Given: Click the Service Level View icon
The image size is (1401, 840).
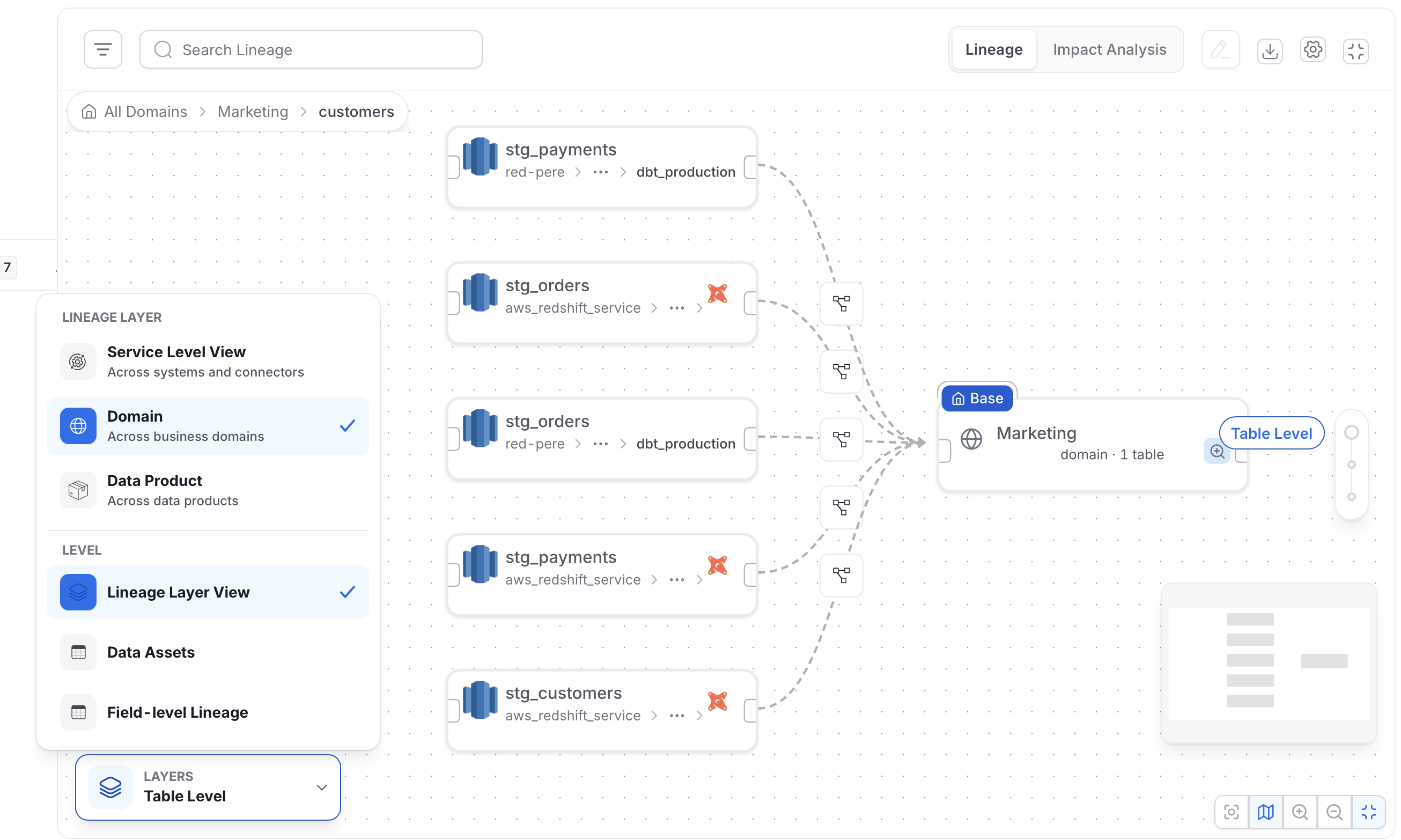Looking at the screenshot, I should click(x=78, y=361).
